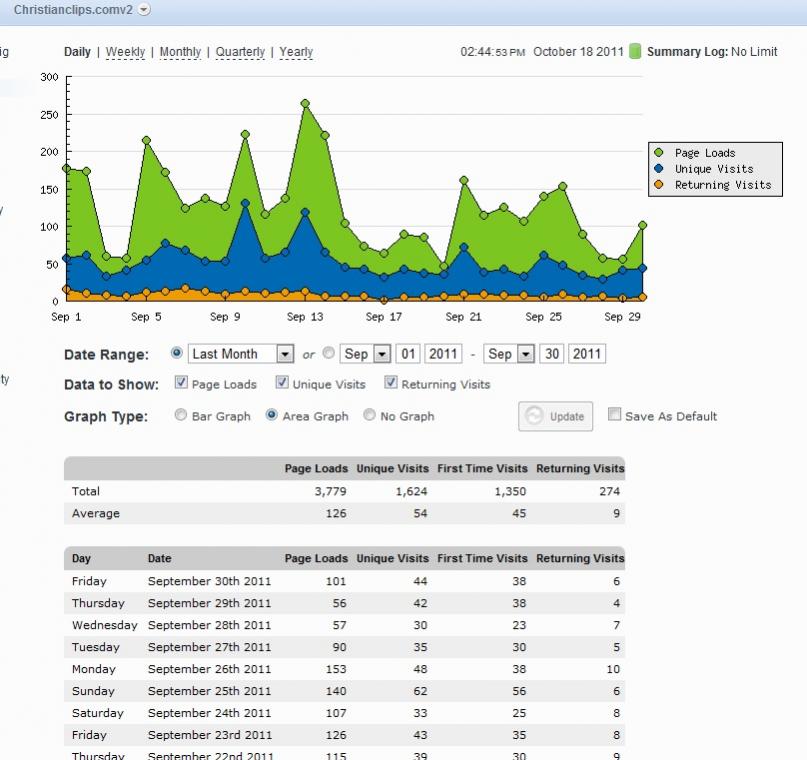Open the start month Sep dropdown
This screenshot has width=807, height=760.
pyautogui.click(x=381, y=354)
